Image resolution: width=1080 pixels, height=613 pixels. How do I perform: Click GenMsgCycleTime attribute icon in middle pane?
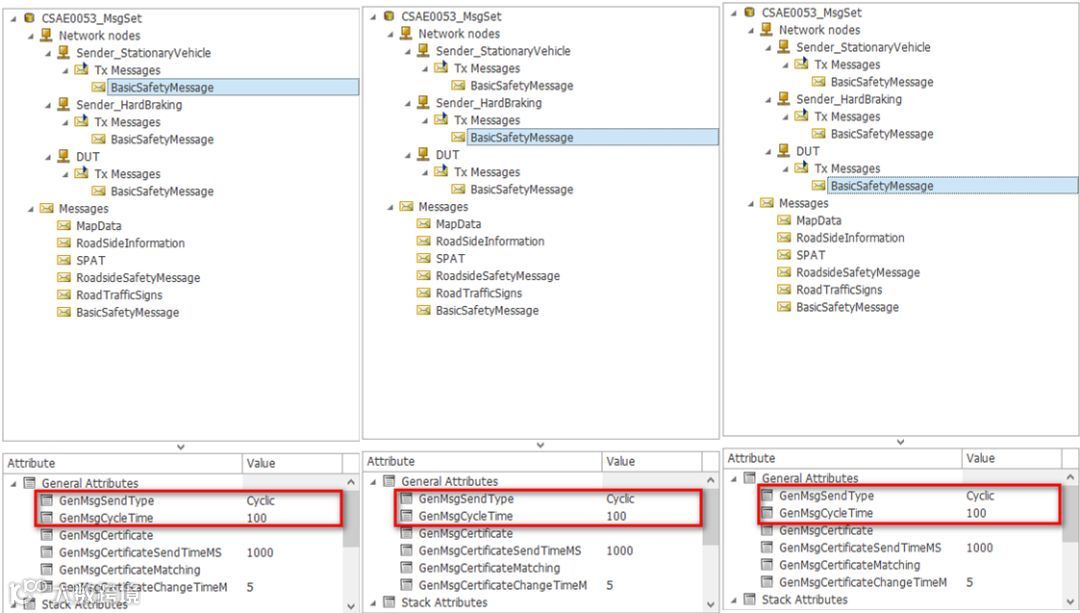point(406,515)
